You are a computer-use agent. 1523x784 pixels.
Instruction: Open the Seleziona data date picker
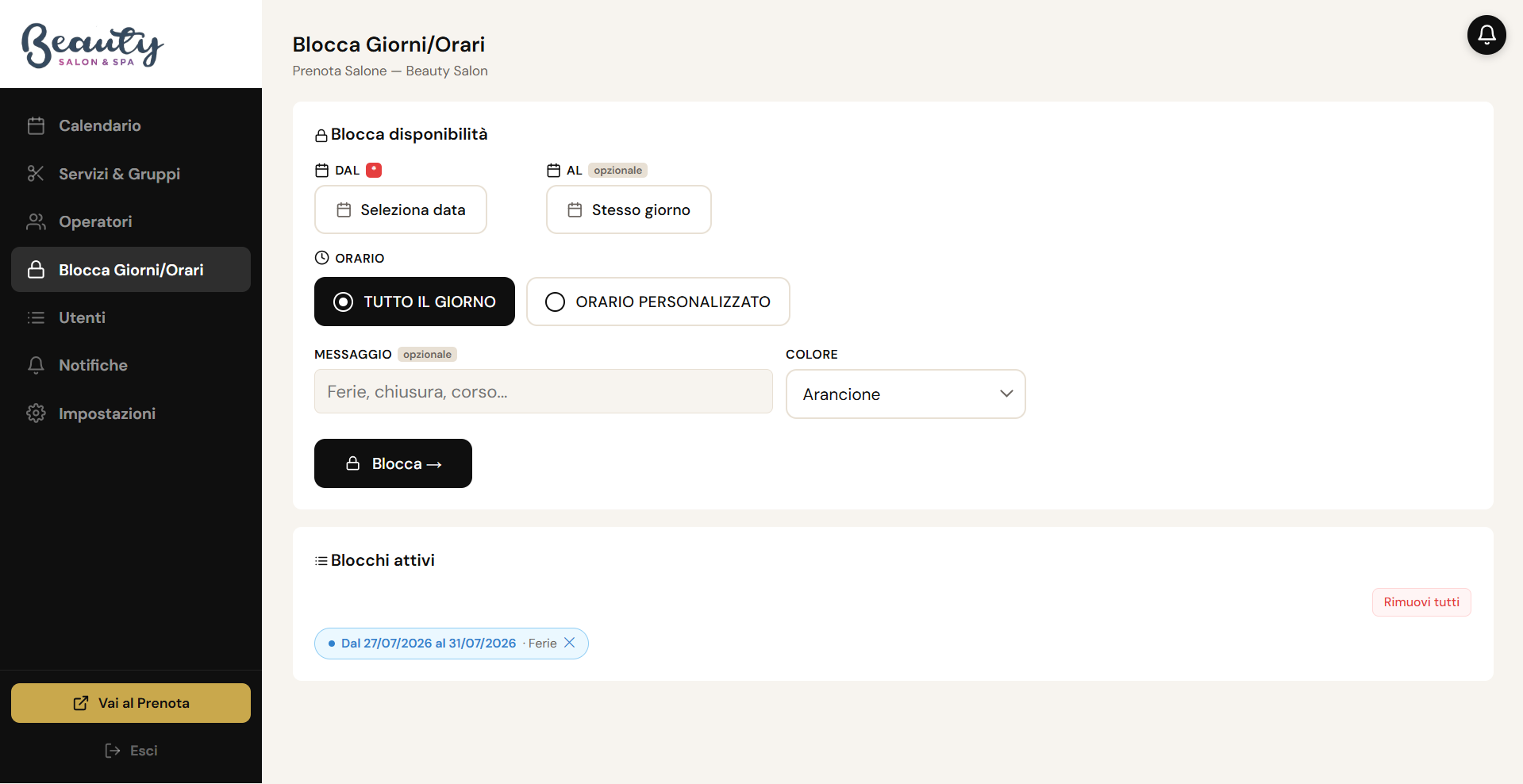click(x=401, y=209)
